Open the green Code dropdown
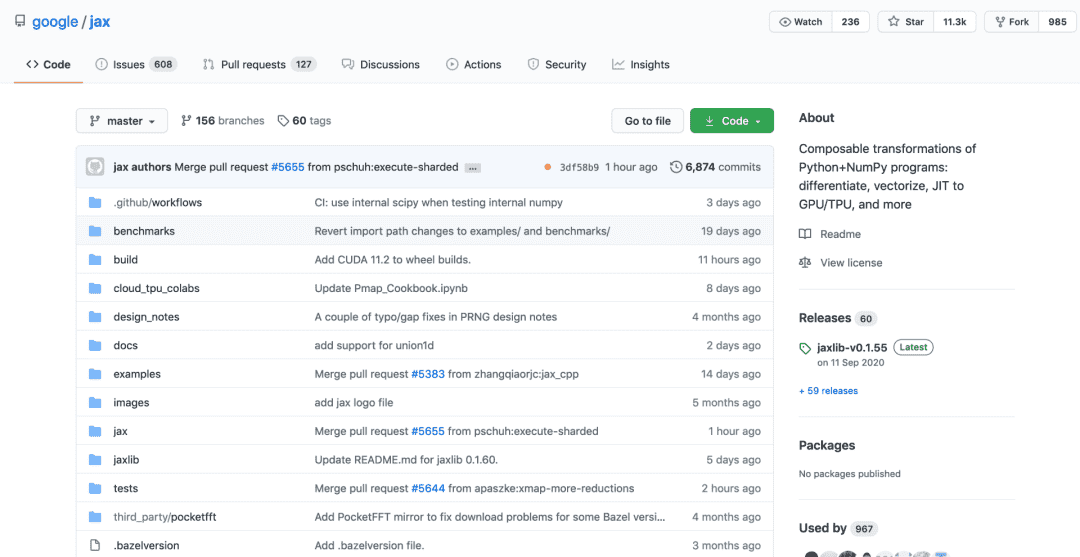The height and width of the screenshot is (557, 1080). [732, 121]
